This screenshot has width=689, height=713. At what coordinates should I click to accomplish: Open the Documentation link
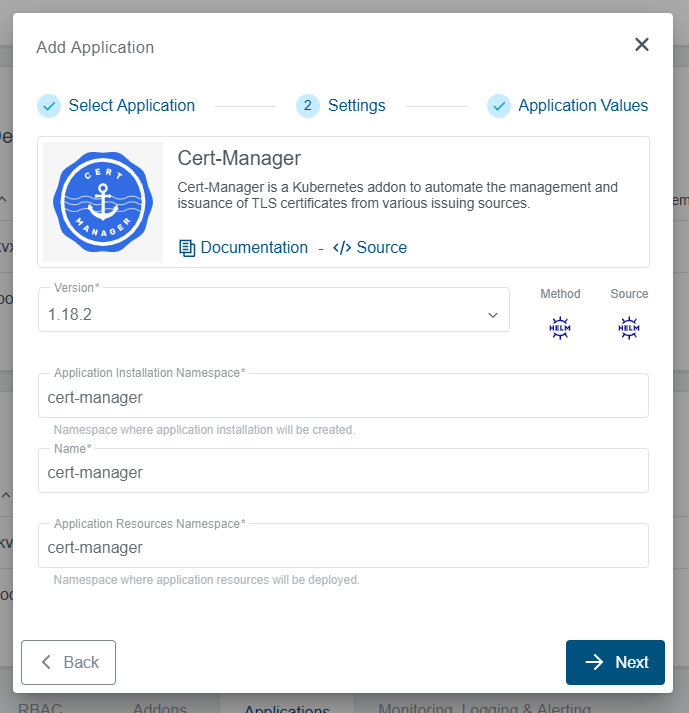coord(254,247)
